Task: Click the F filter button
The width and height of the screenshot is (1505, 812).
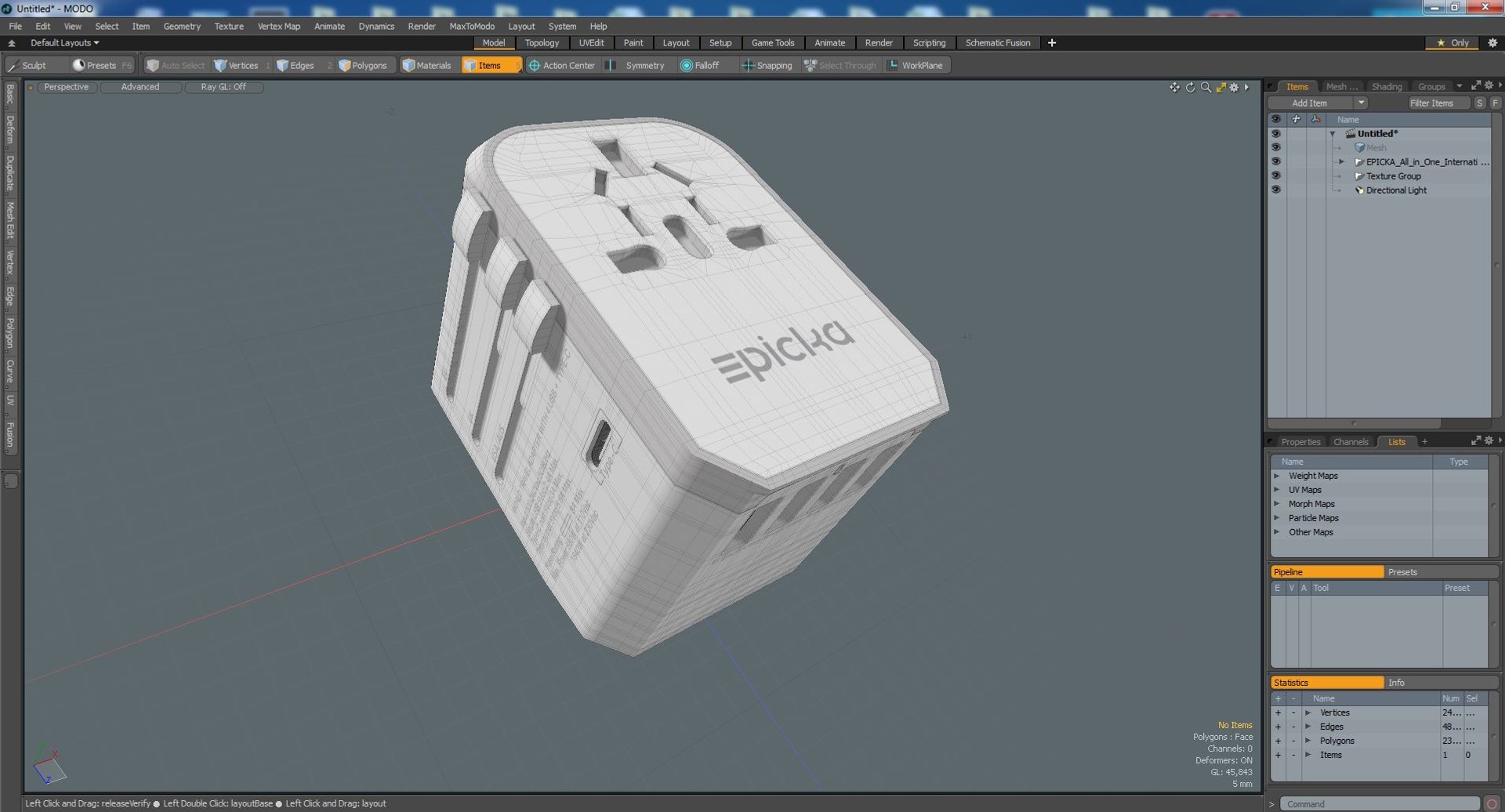Action: 1495,103
